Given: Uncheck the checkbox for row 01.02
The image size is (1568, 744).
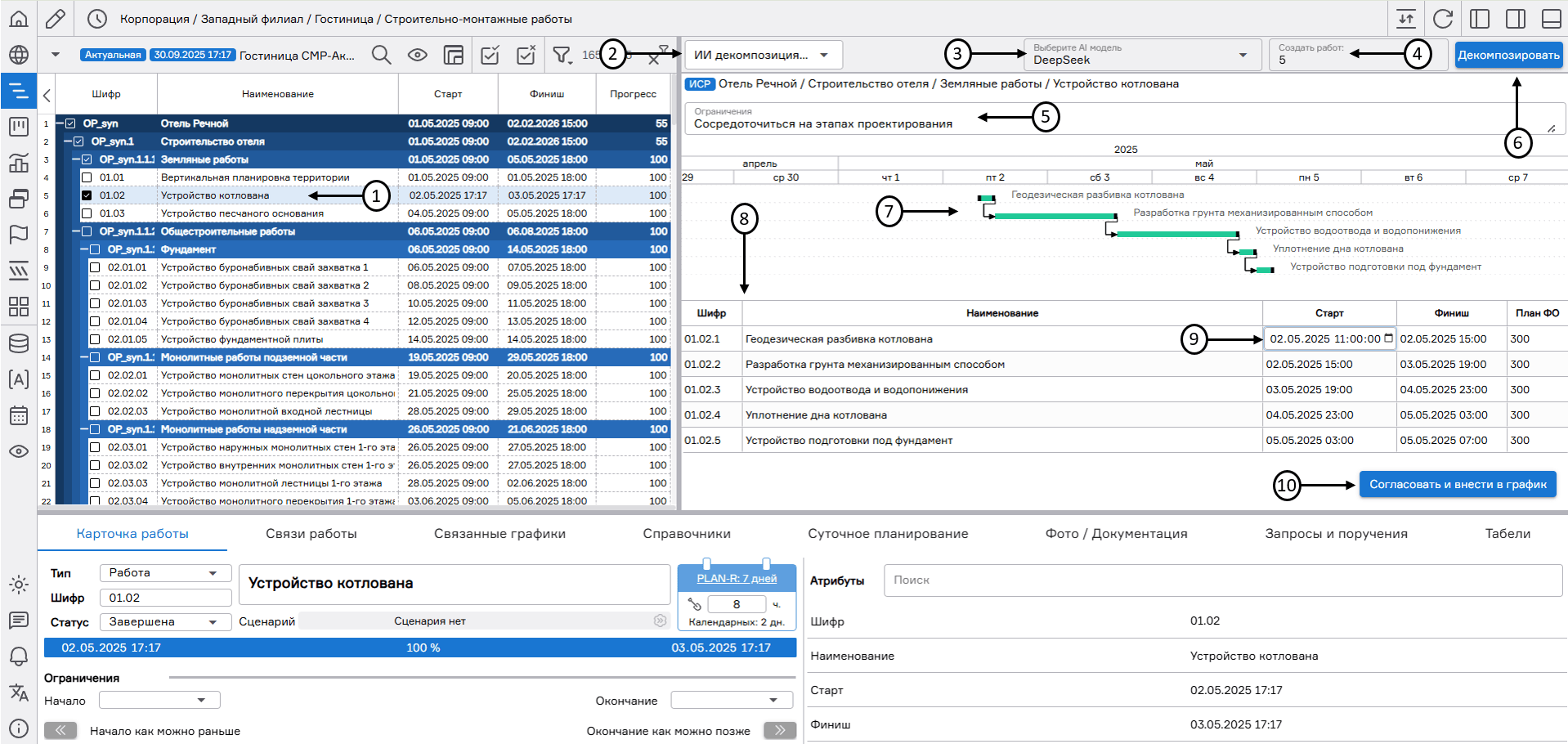Looking at the screenshot, I should pos(87,195).
